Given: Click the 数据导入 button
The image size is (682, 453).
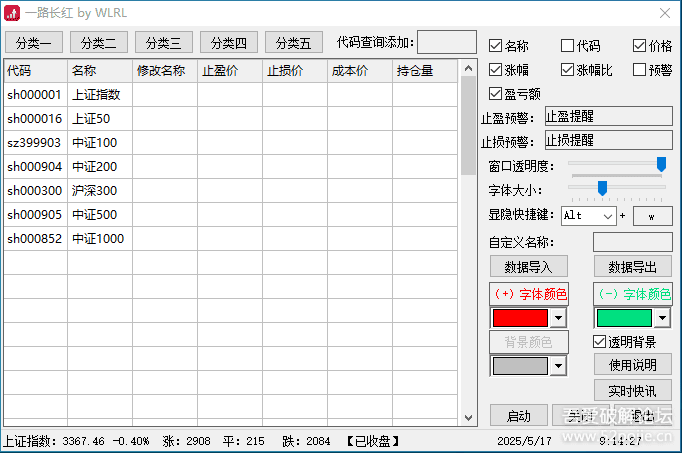Looking at the screenshot, I should pyautogui.click(x=528, y=266).
